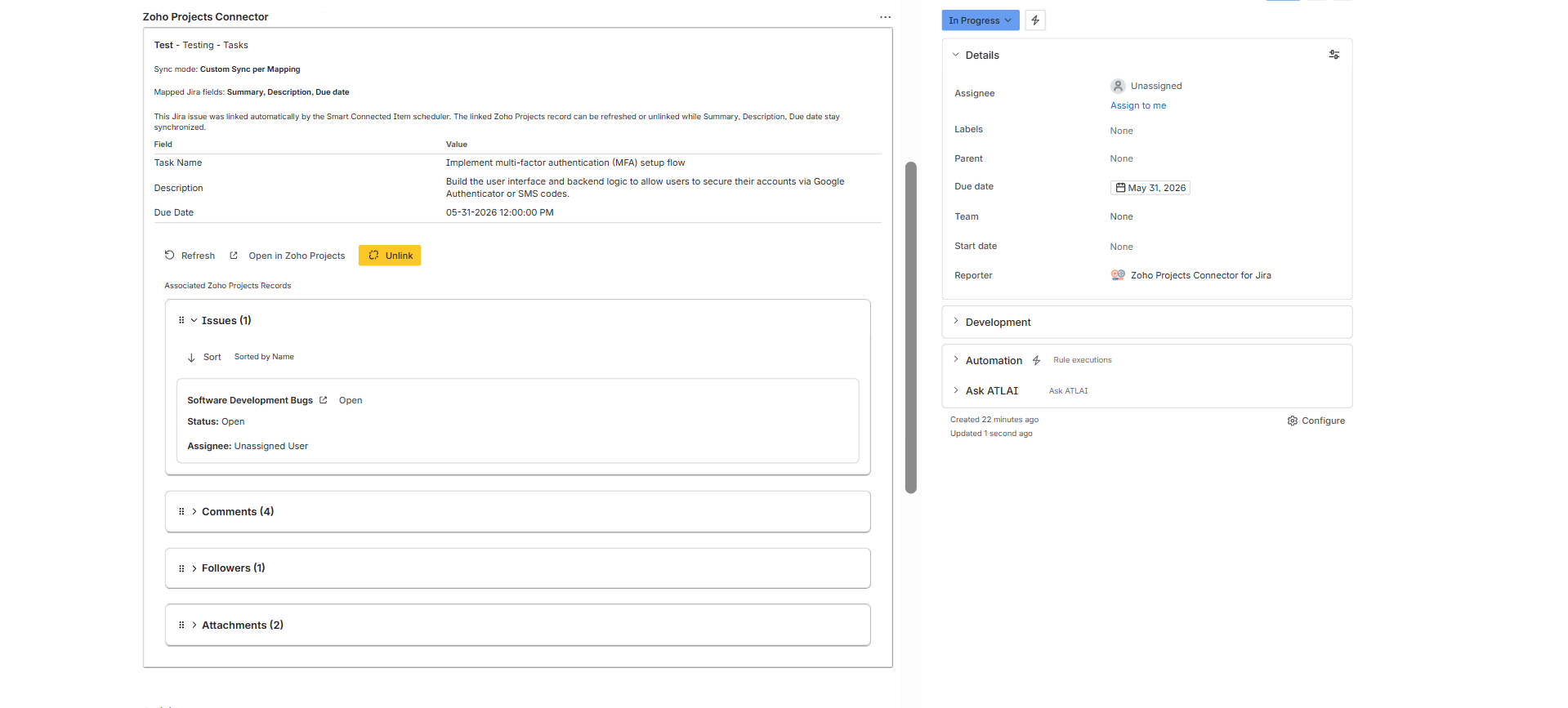1568x708 pixels.
Task: Open the Zoho Projects Connector more options menu
Action: click(885, 17)
